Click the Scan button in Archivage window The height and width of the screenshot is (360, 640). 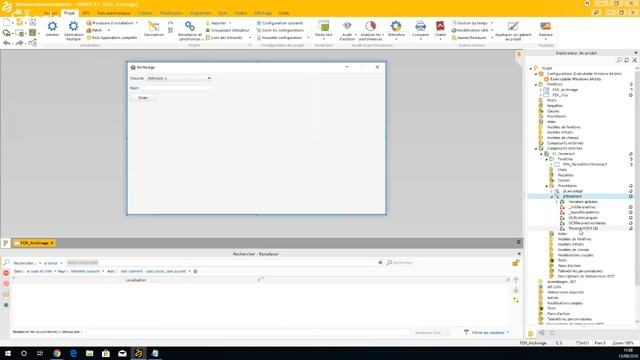pos(143,98)
